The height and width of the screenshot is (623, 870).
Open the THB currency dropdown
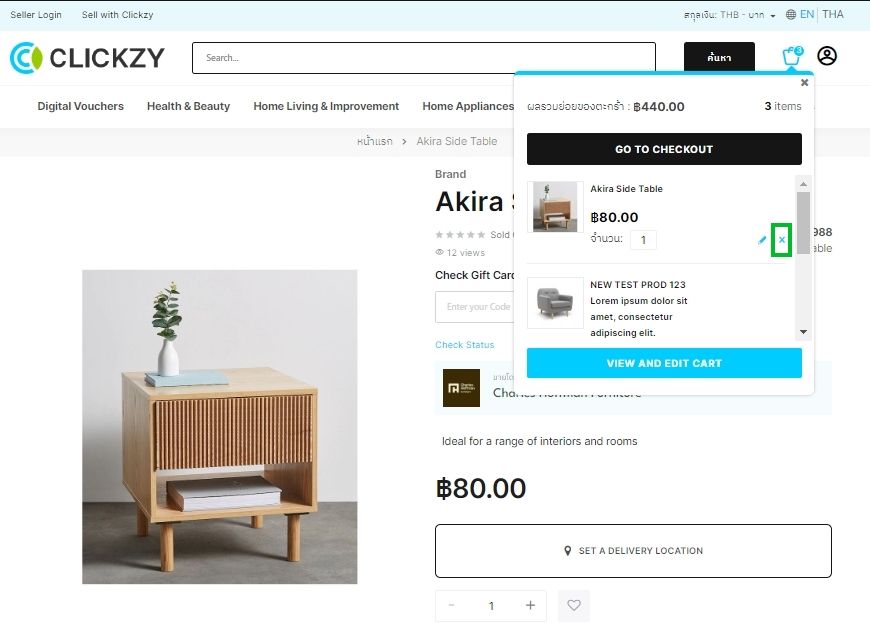[x=730, y=15]
